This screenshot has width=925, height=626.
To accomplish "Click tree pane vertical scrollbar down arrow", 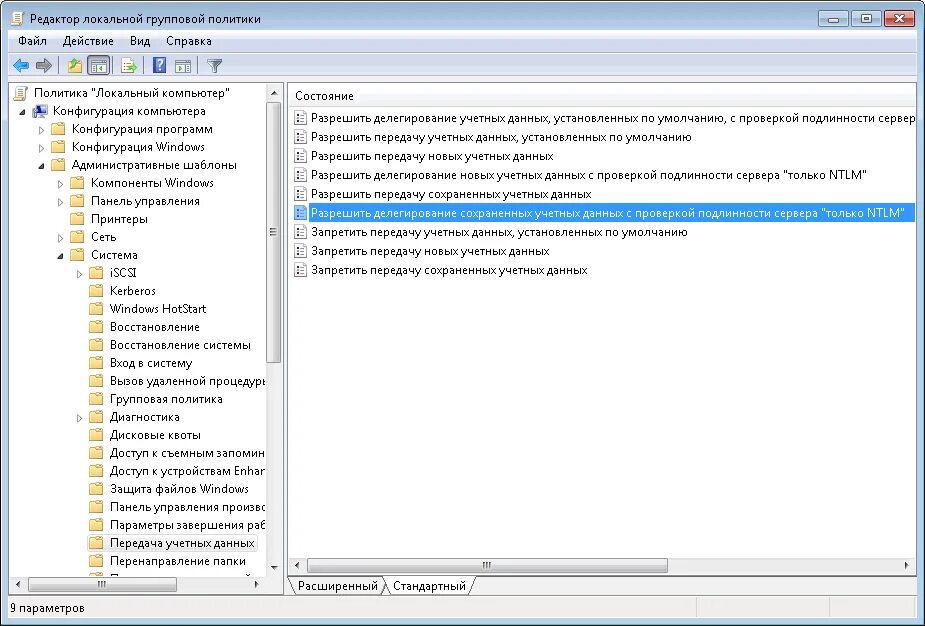I will tap(274, 567).
